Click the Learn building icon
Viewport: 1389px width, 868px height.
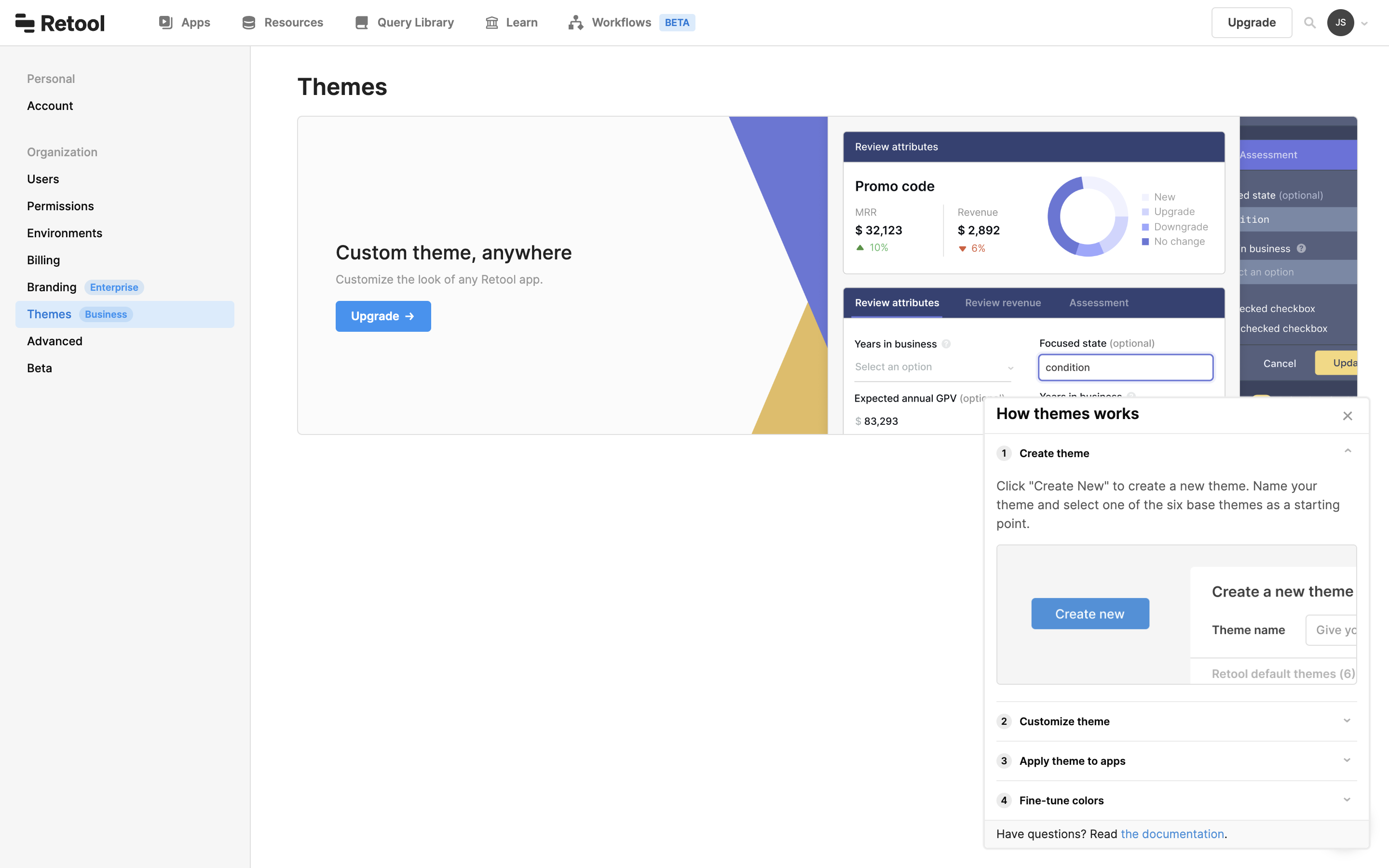(491, 22)
